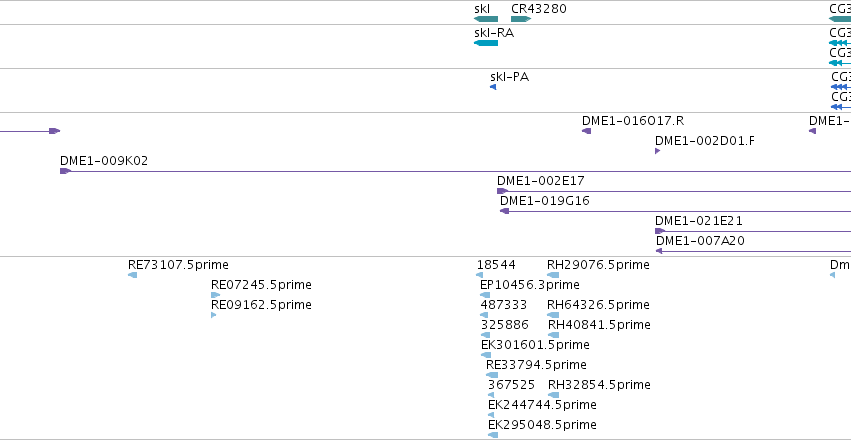This screenshot has height=440, width=851.
Task: Click the label 'DME1-002E17'
Action: (x=541, y=181)
